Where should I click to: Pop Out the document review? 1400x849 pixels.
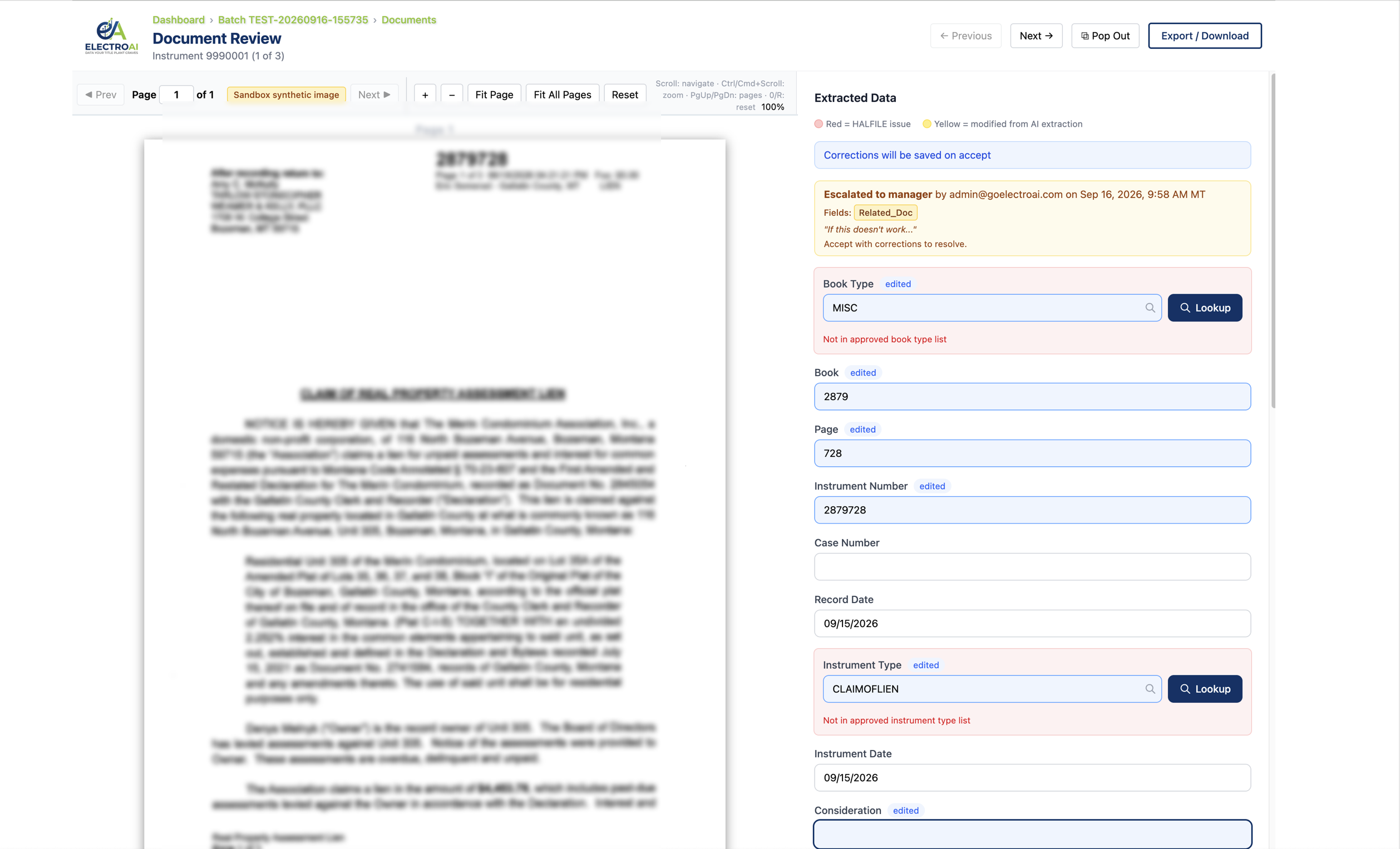coord(1105,36)
